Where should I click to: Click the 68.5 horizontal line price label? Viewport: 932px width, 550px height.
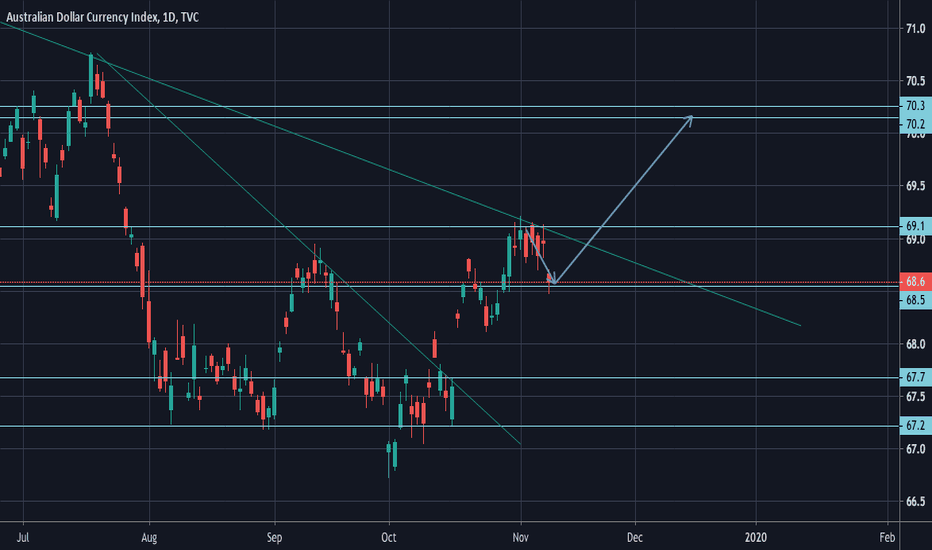(x=916, y=300)
